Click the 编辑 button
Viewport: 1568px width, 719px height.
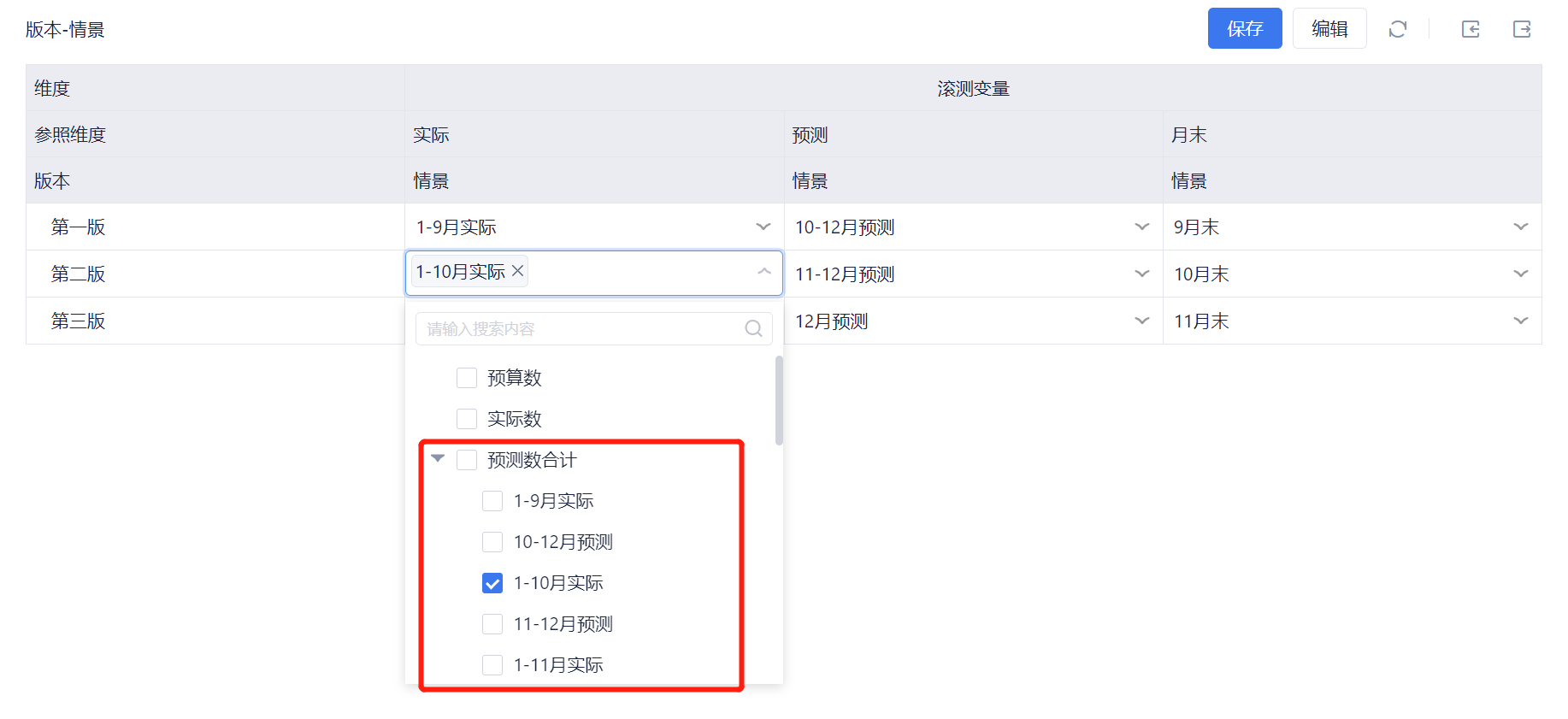point(1329,29)
